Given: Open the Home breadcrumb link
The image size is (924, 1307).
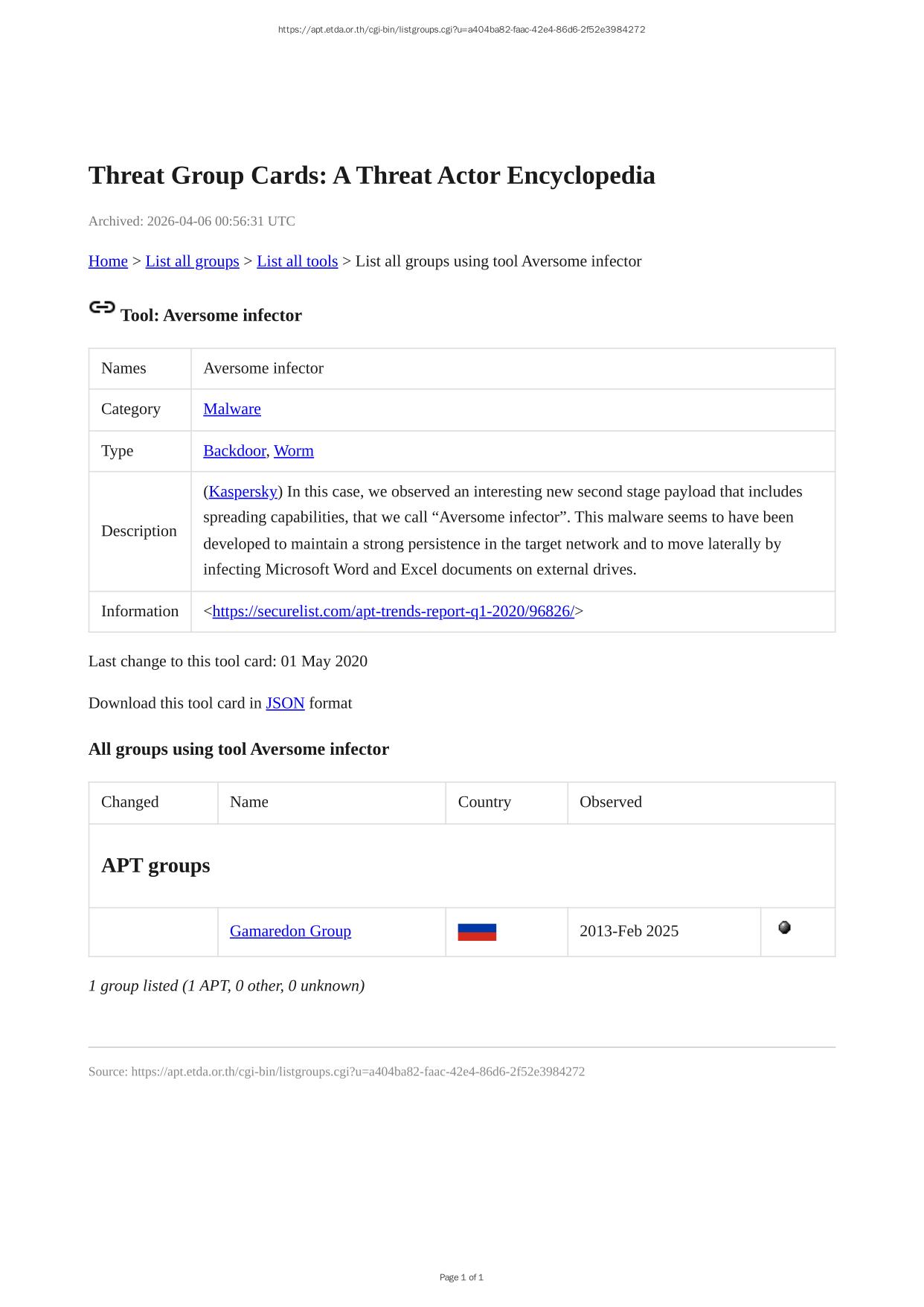Looking at the screenshot, I should click(x=108, y=261).
